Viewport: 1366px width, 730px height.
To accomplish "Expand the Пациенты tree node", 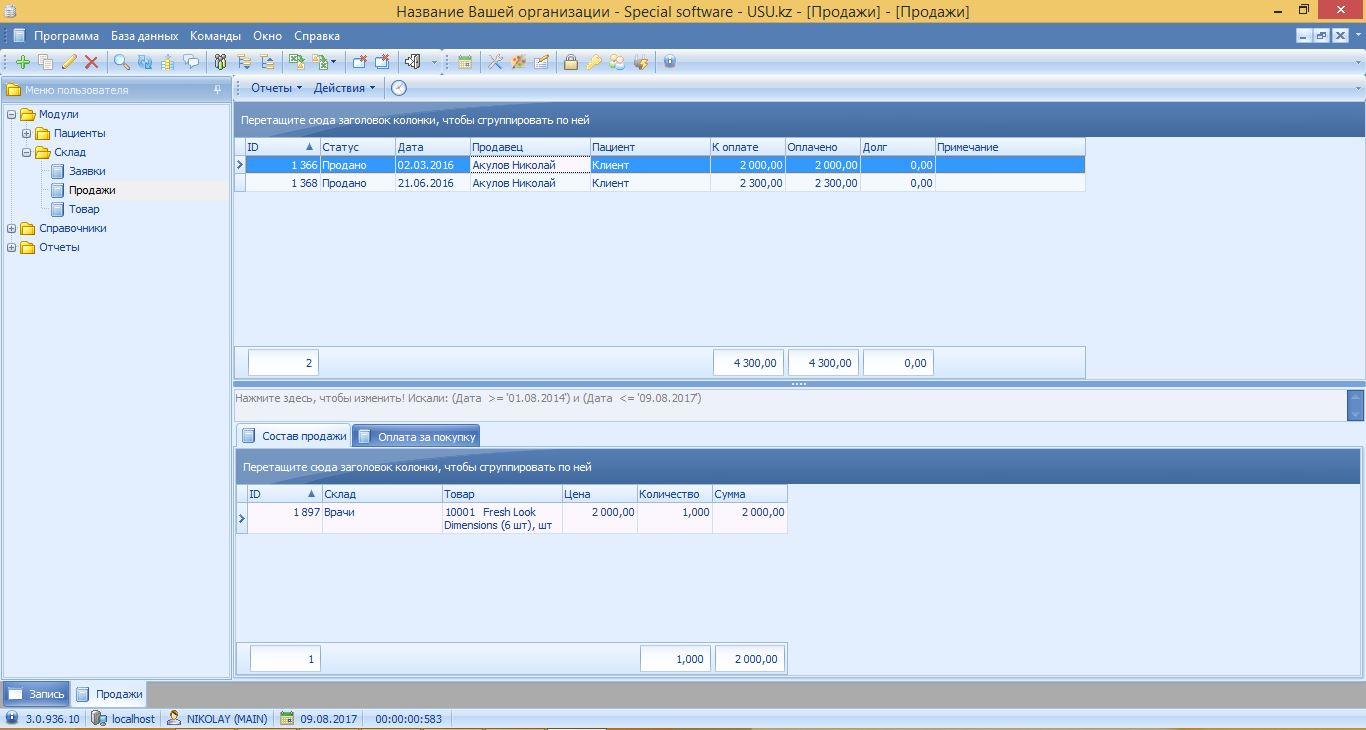I will click(27, 133).
